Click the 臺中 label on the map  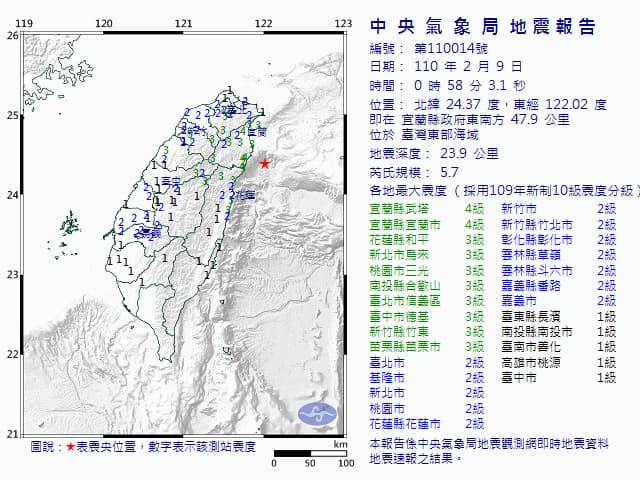pyautogui.click(x=171, y=181)
